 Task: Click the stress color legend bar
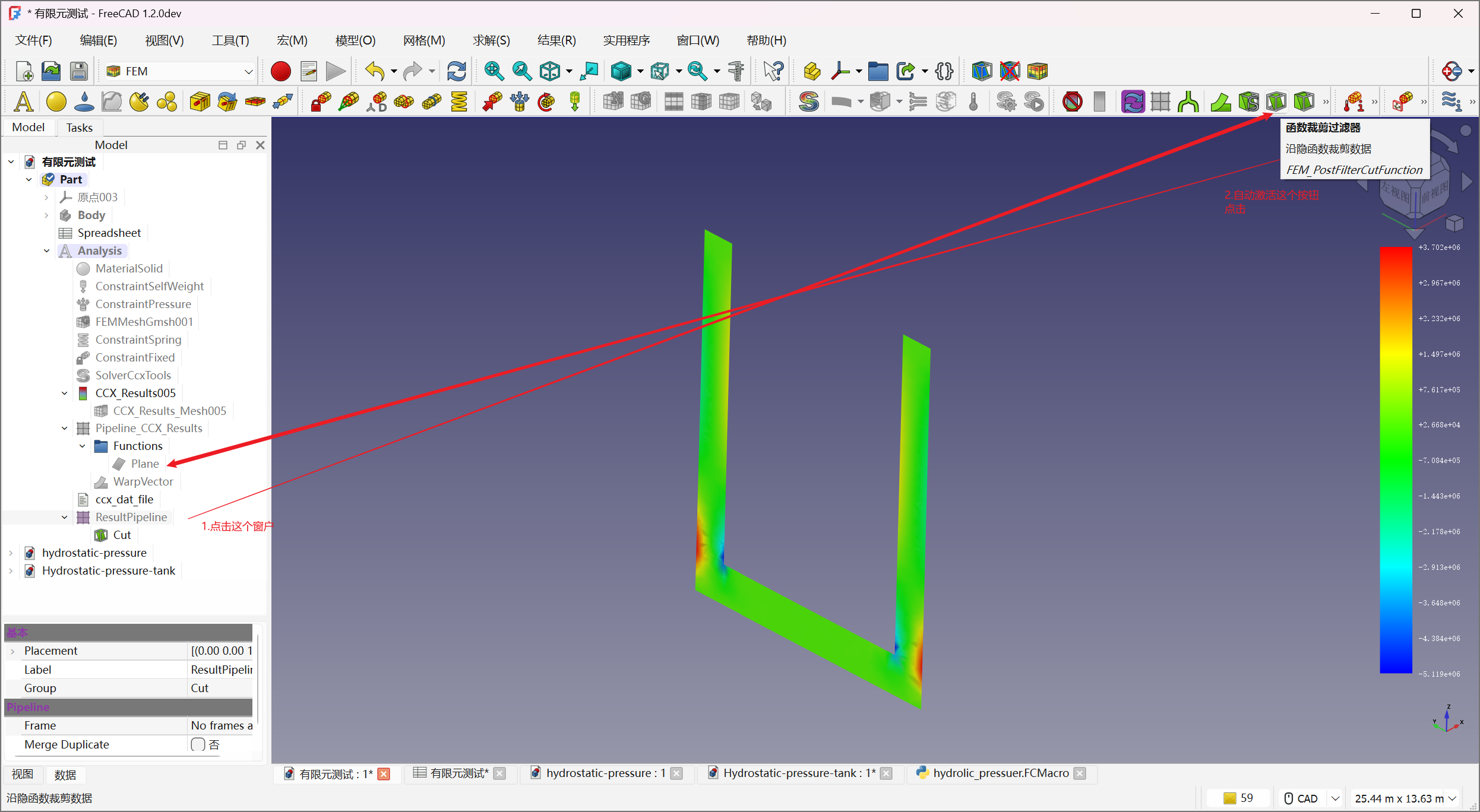pos(1395,460)
